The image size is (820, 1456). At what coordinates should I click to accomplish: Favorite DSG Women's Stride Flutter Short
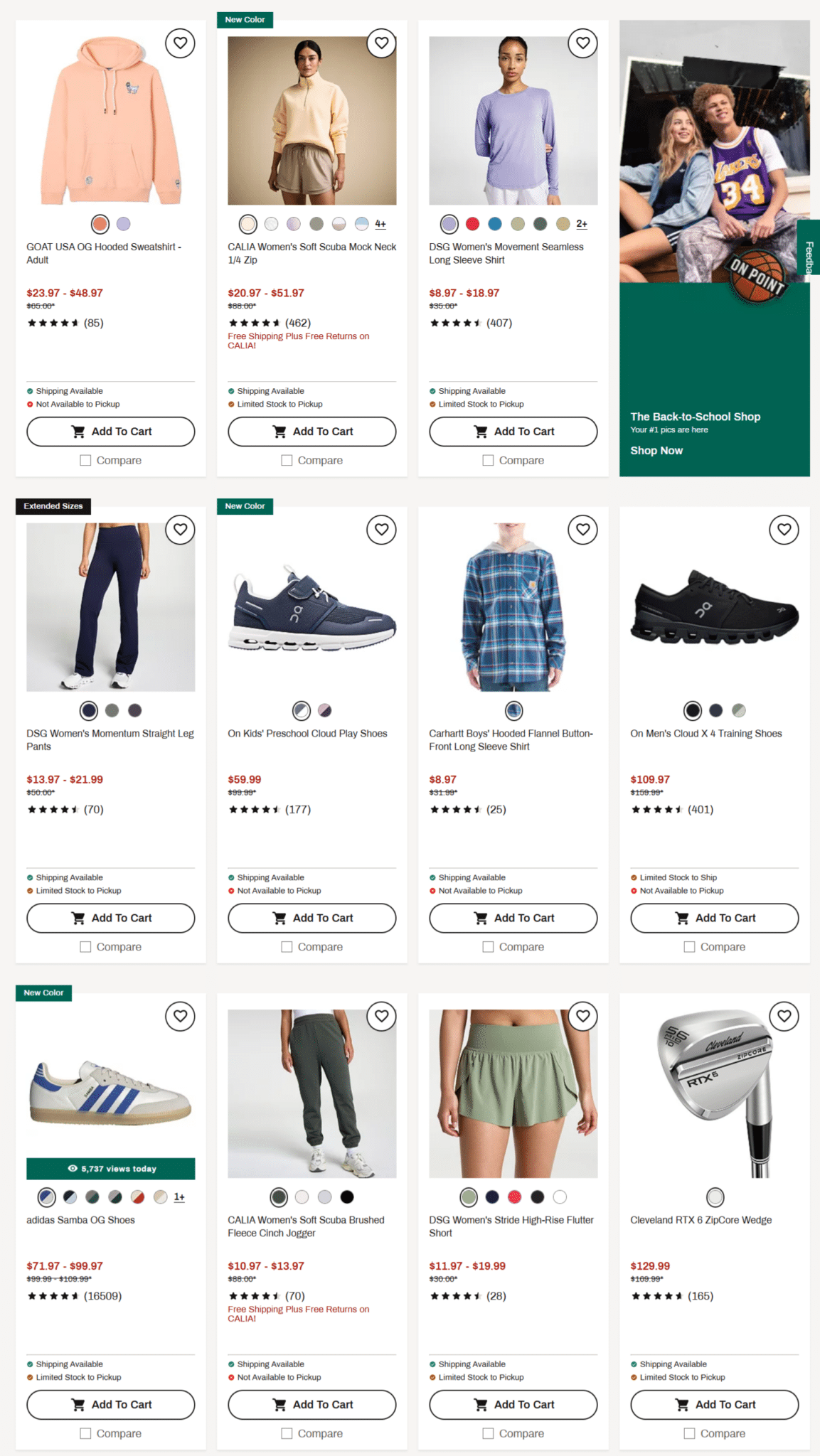pos(582,1016)
